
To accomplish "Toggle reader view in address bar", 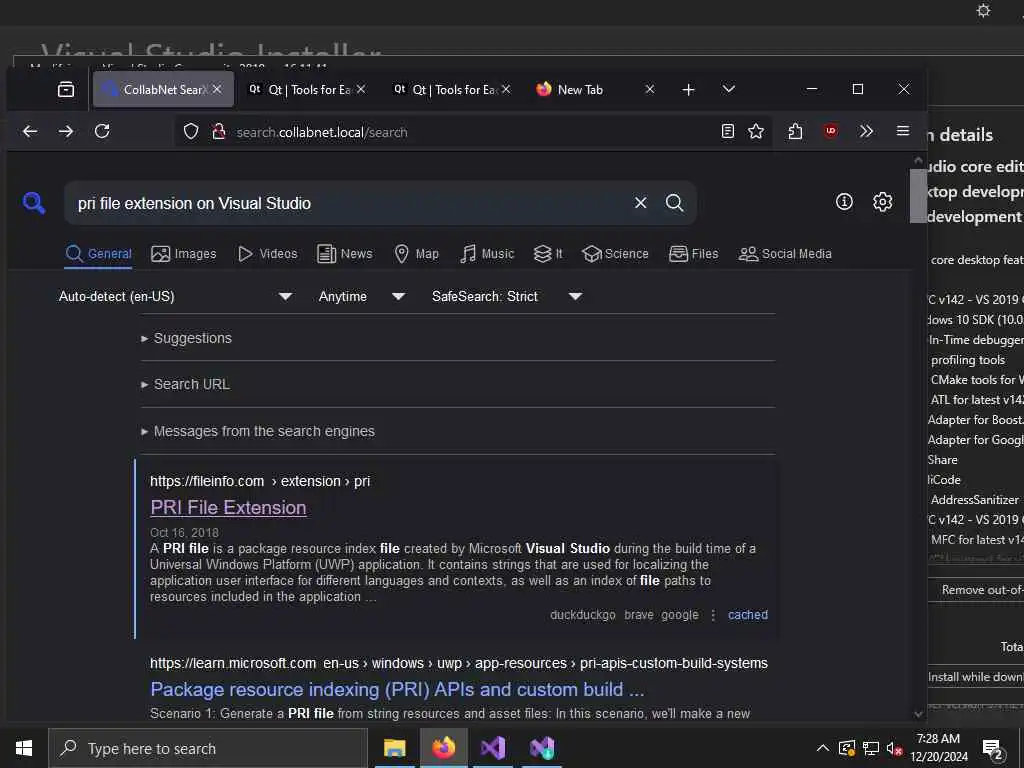I will [x=728, y=131].
